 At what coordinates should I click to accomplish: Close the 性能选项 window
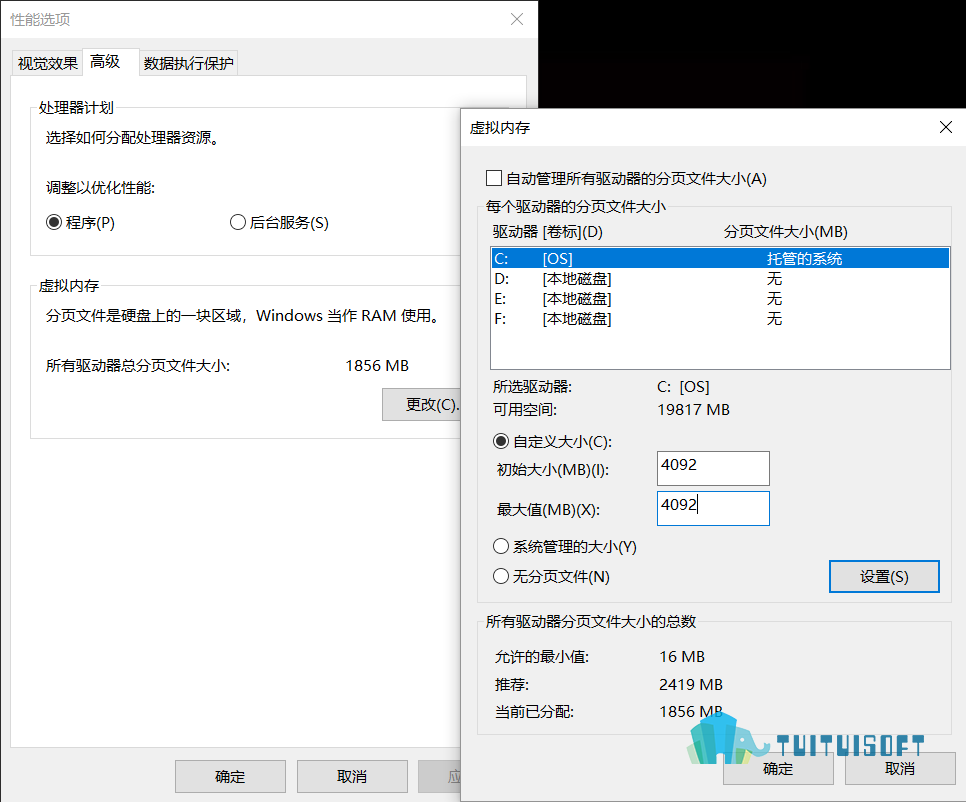(517, 19)
